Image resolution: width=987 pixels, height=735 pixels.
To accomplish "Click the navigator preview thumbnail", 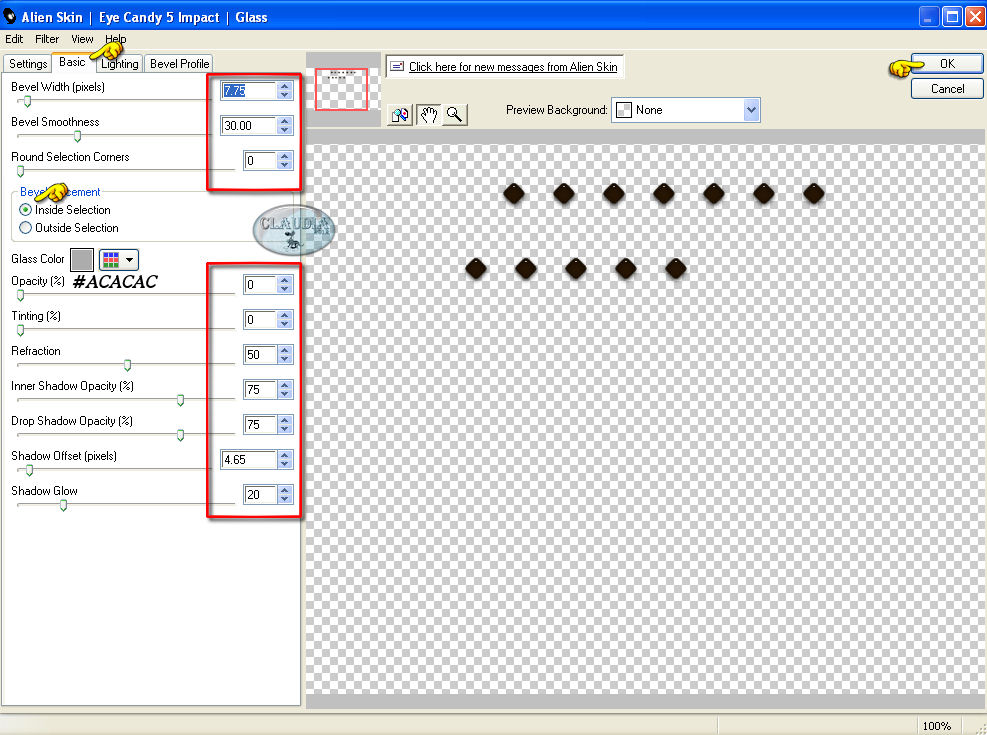I will pos(342,89).
